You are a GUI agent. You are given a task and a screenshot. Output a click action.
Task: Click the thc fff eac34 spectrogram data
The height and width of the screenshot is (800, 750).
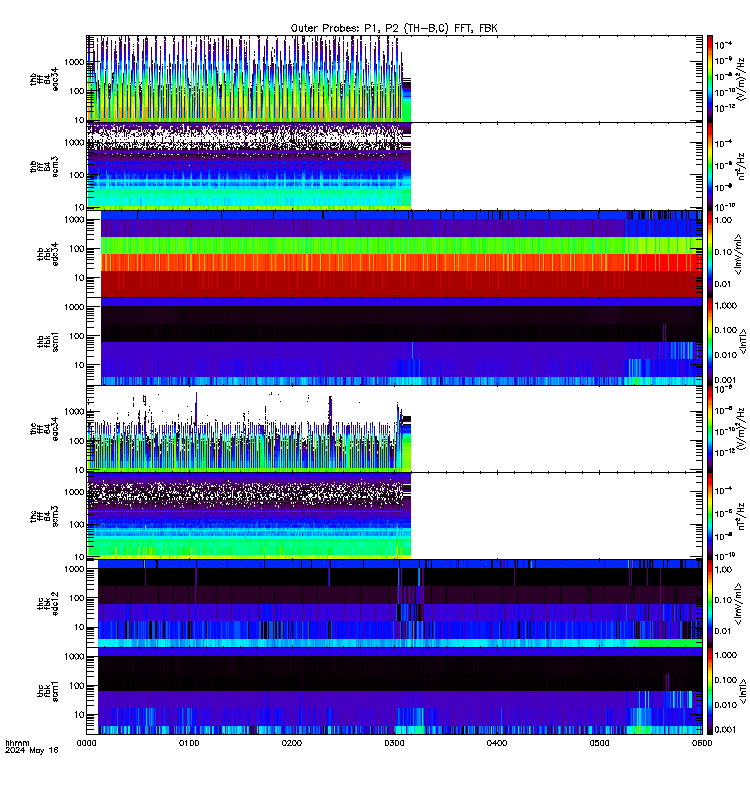coord(249,434)
